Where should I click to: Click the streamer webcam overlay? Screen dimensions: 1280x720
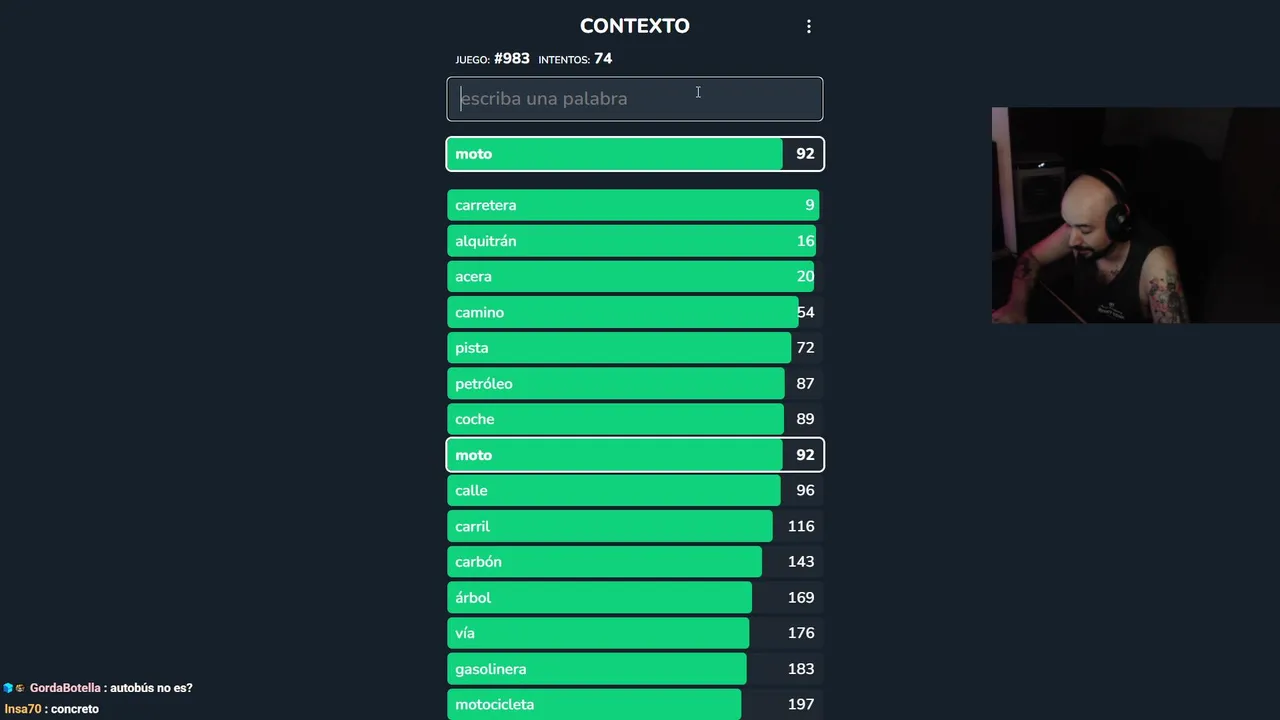1135,215
